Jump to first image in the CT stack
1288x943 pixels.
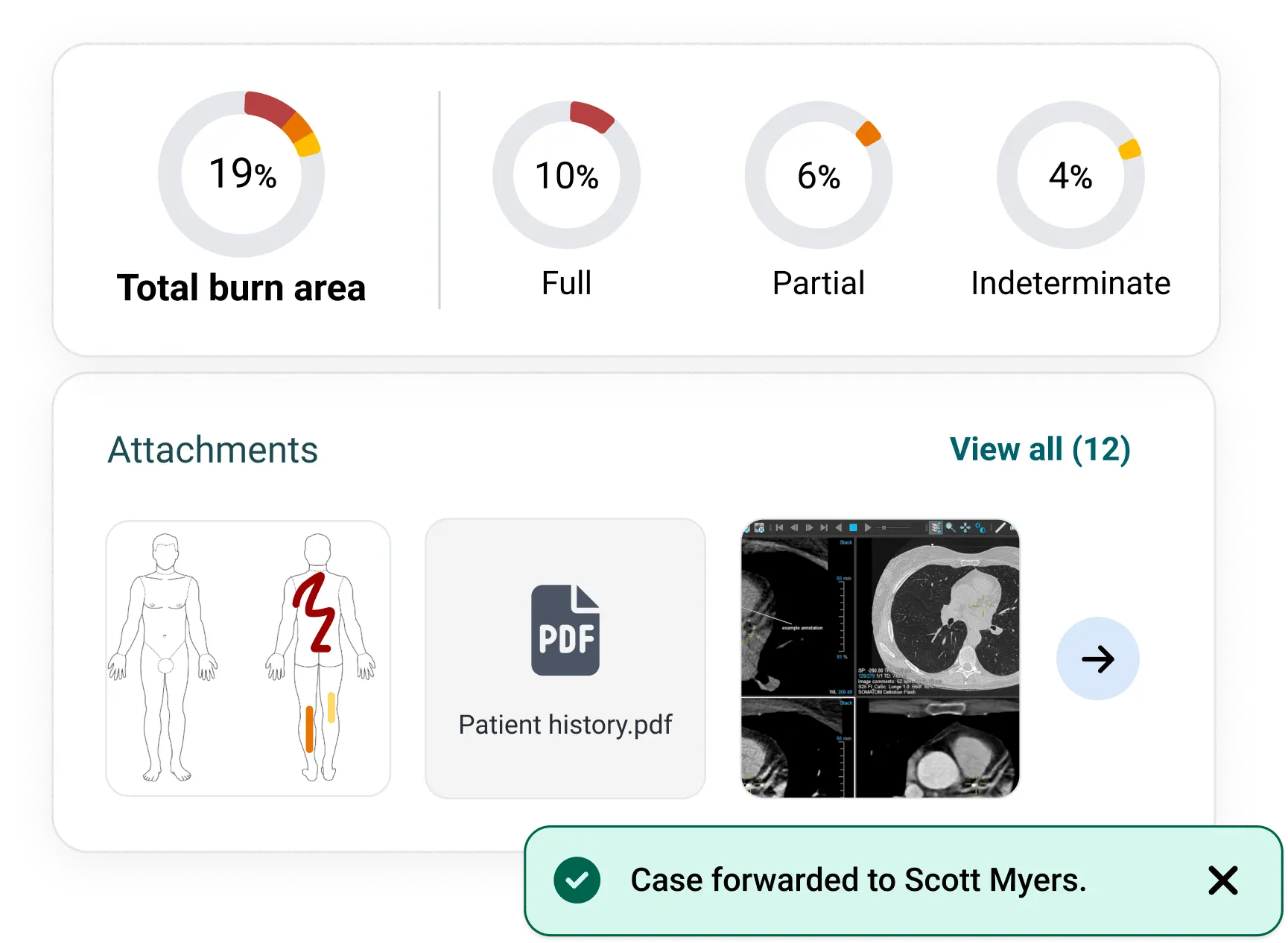point(779,527)
